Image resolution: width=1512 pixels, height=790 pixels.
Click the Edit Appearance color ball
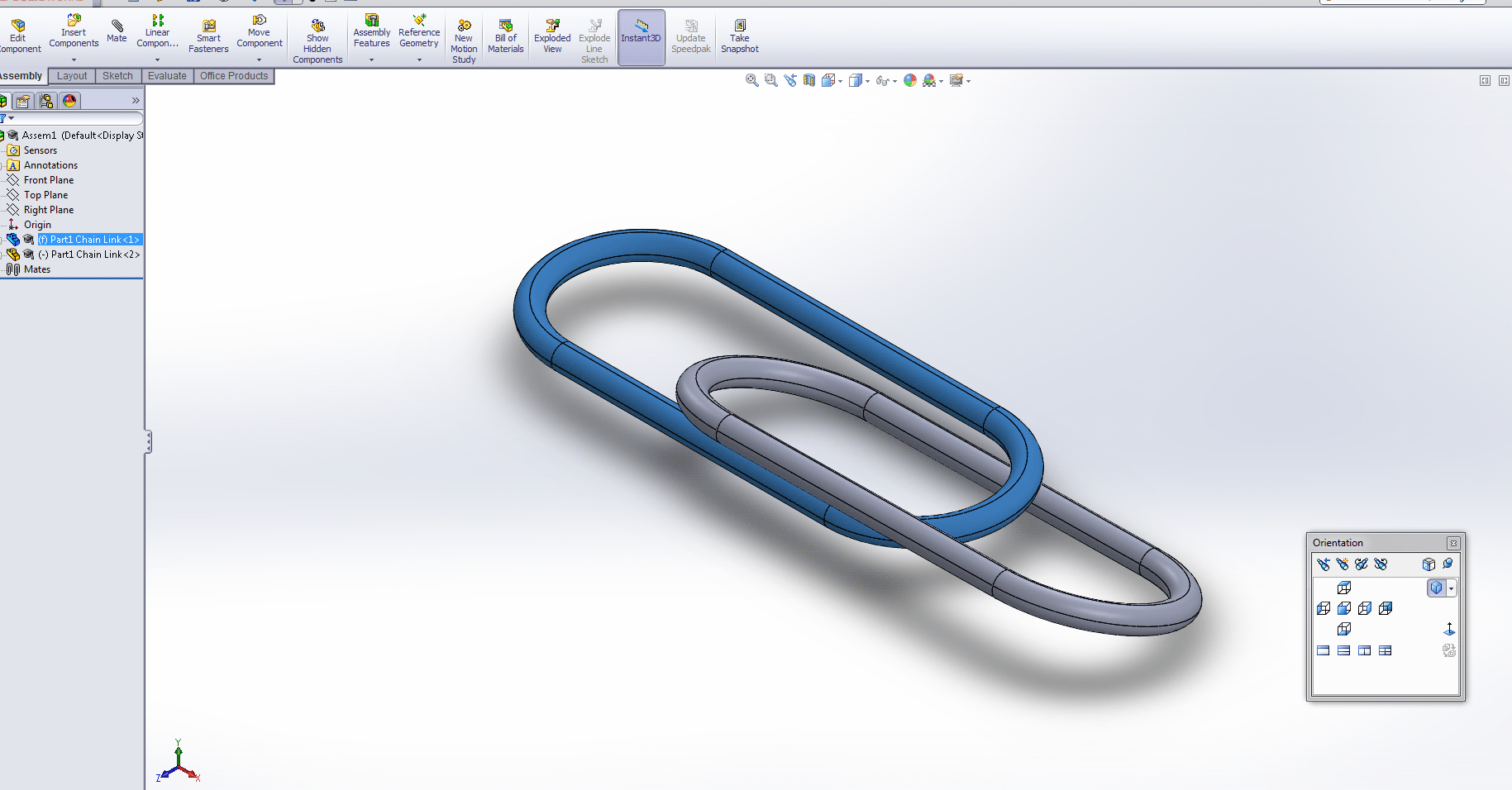coord(910,80)
